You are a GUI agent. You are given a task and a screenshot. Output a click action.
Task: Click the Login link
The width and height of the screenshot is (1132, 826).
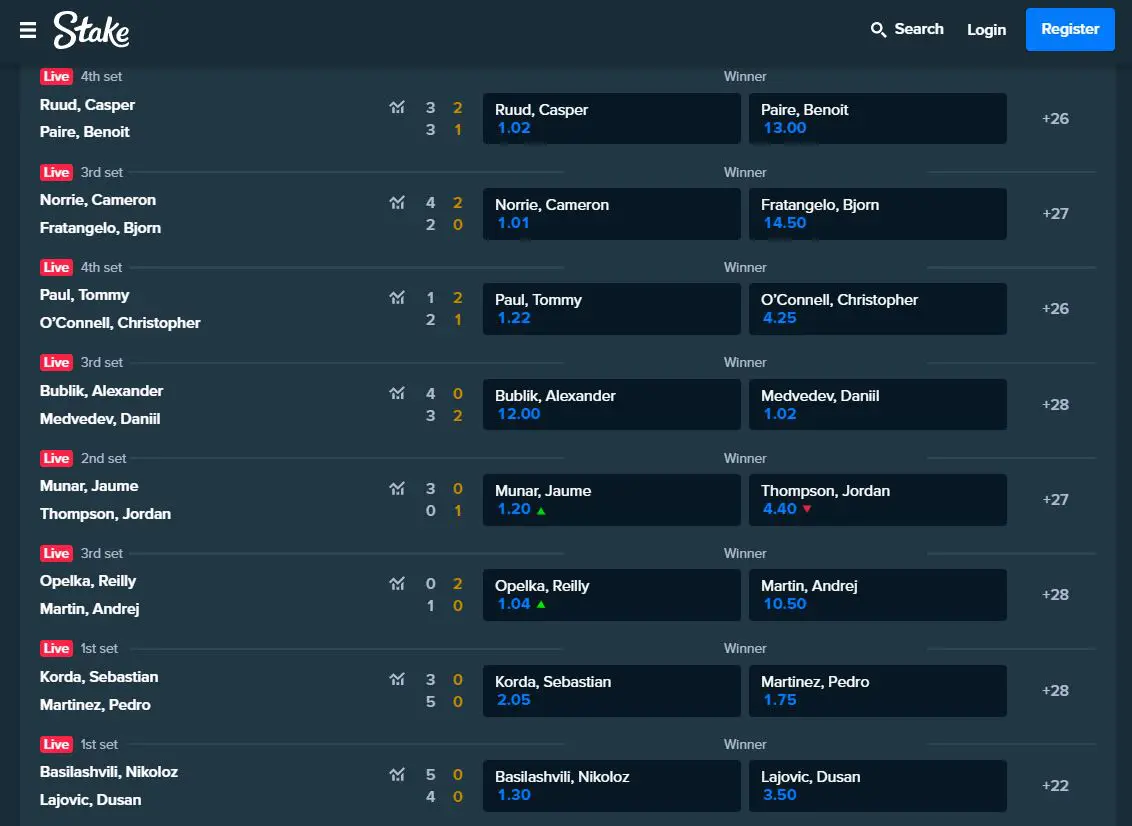tap(986, 30)
